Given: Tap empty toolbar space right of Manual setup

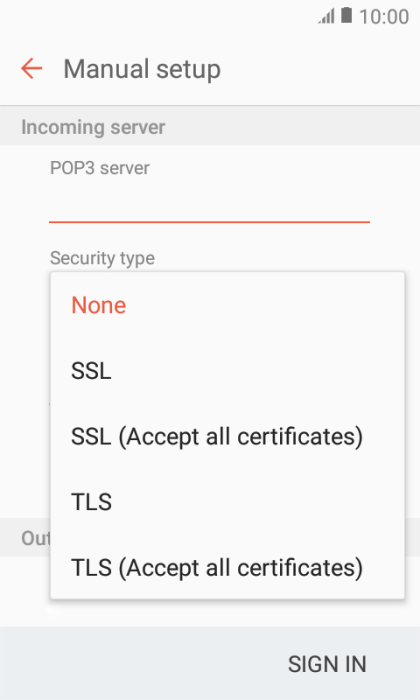Looking at the screenshot, I should [x=321, y=69].
